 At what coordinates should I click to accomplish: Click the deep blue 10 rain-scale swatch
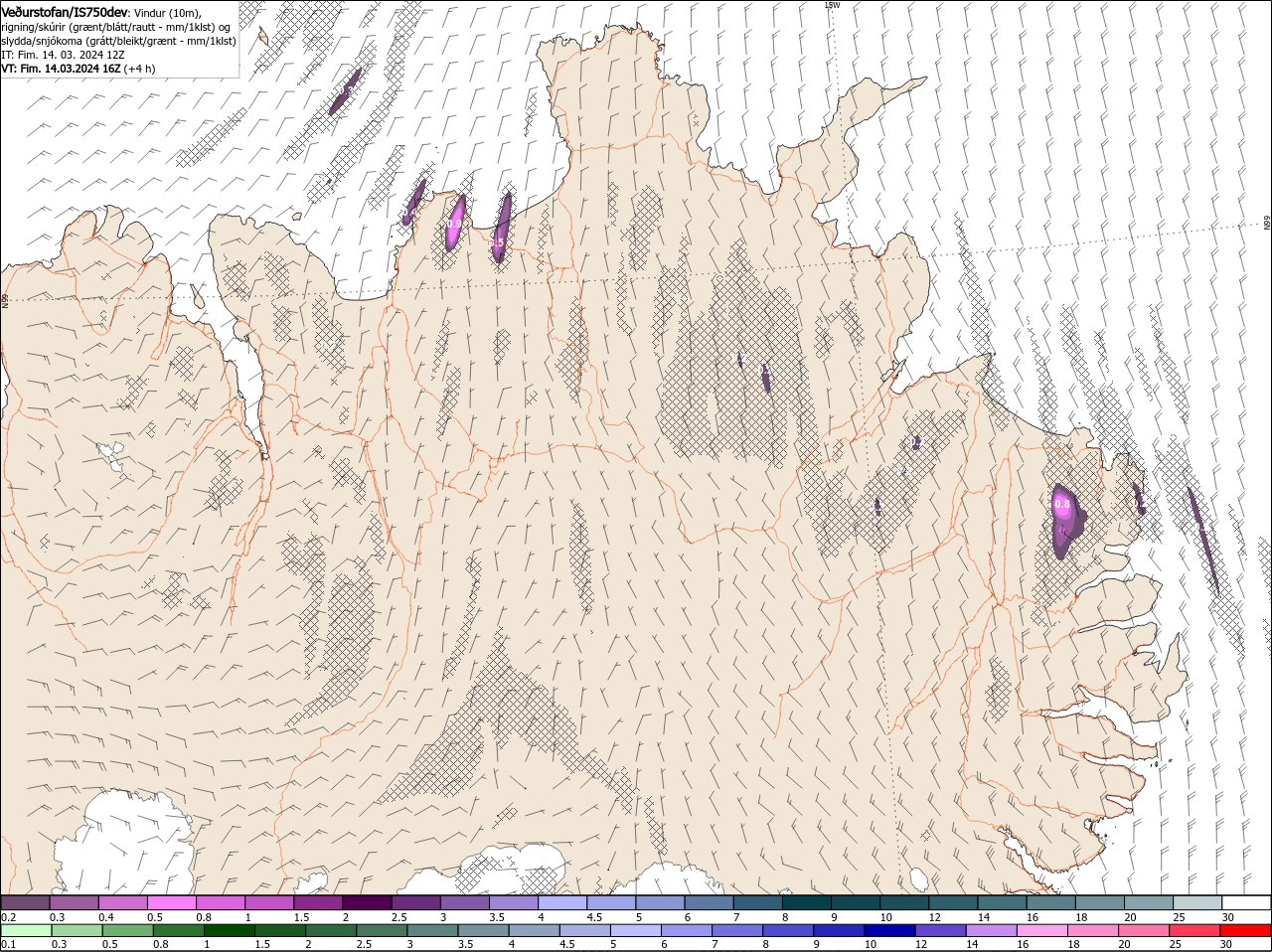click(x=888, y=931)
